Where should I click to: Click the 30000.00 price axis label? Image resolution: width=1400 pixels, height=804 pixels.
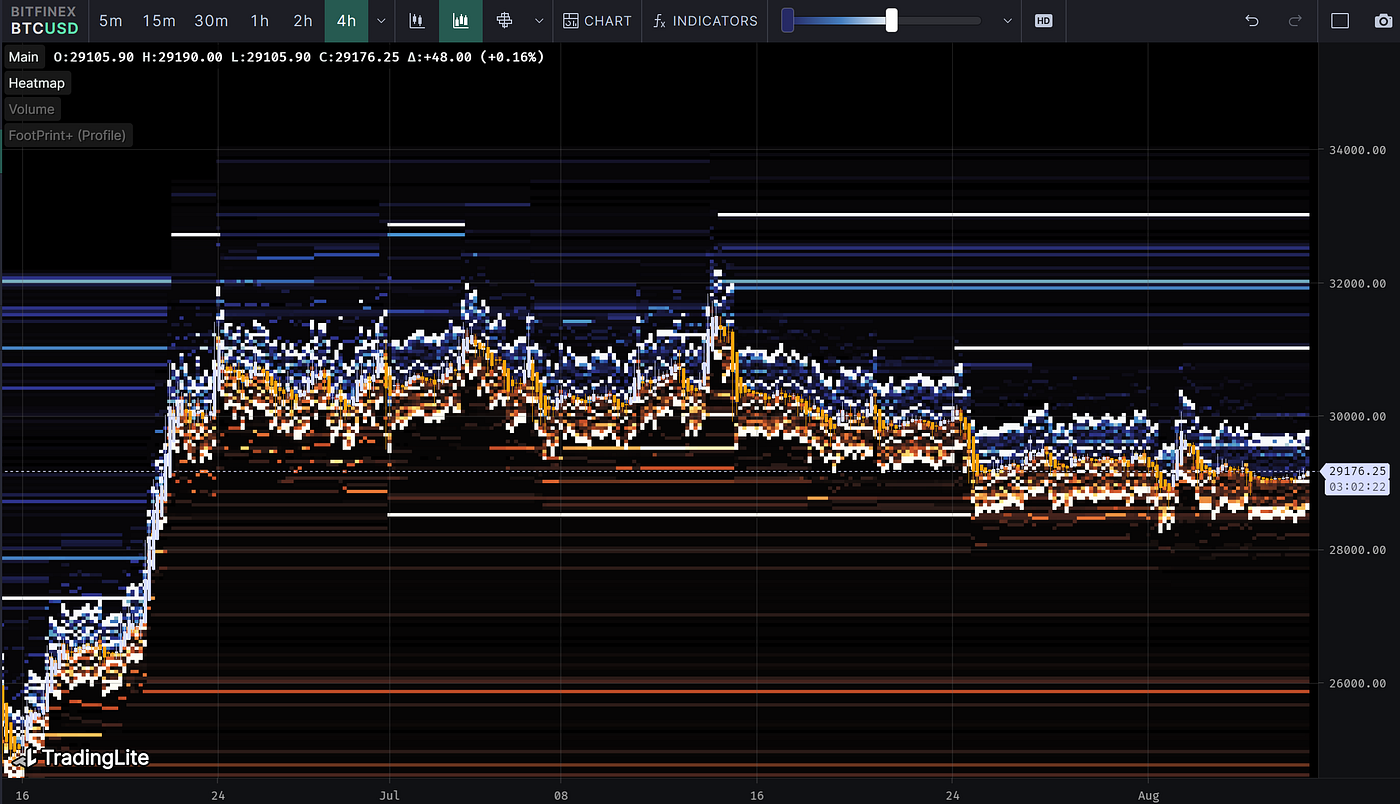[1356, 416]
